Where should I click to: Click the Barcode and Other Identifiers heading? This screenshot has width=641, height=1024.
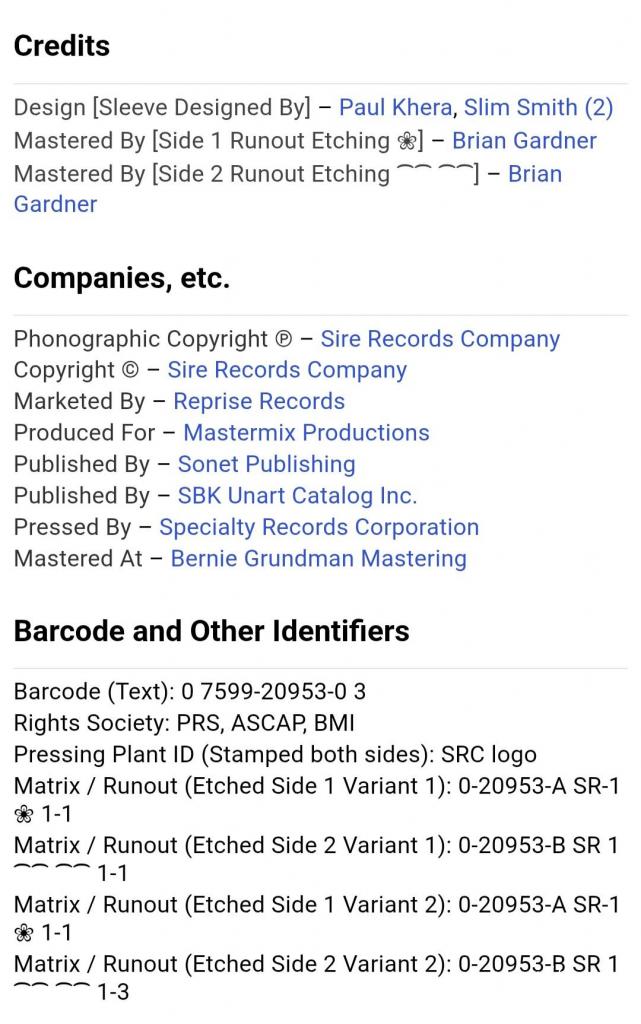coord(211,631)
